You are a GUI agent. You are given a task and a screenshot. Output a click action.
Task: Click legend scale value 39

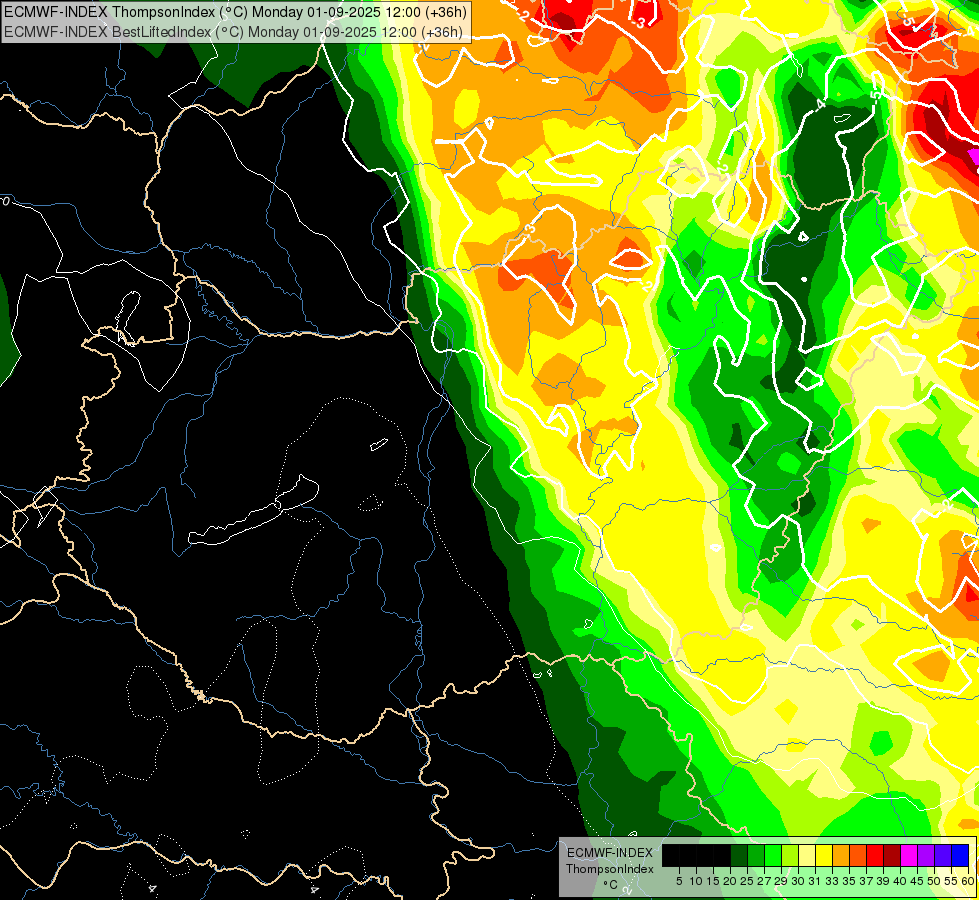[x=883, y=881]
